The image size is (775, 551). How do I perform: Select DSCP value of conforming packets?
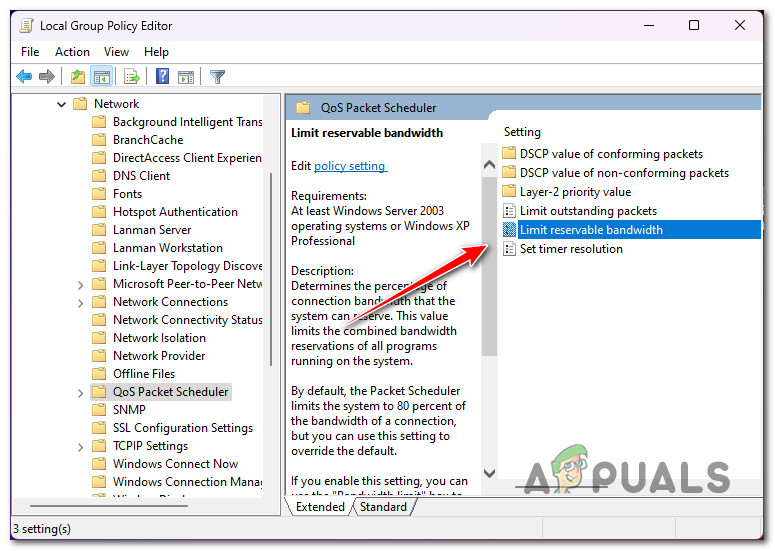click(611, 154)
